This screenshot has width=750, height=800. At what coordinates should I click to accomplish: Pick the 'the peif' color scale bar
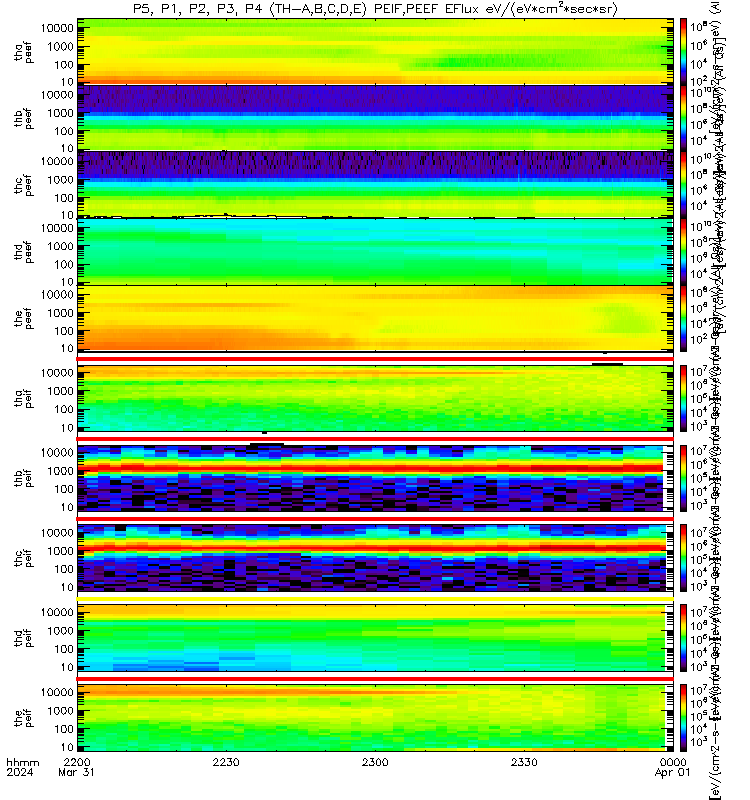tap(683, 718)
